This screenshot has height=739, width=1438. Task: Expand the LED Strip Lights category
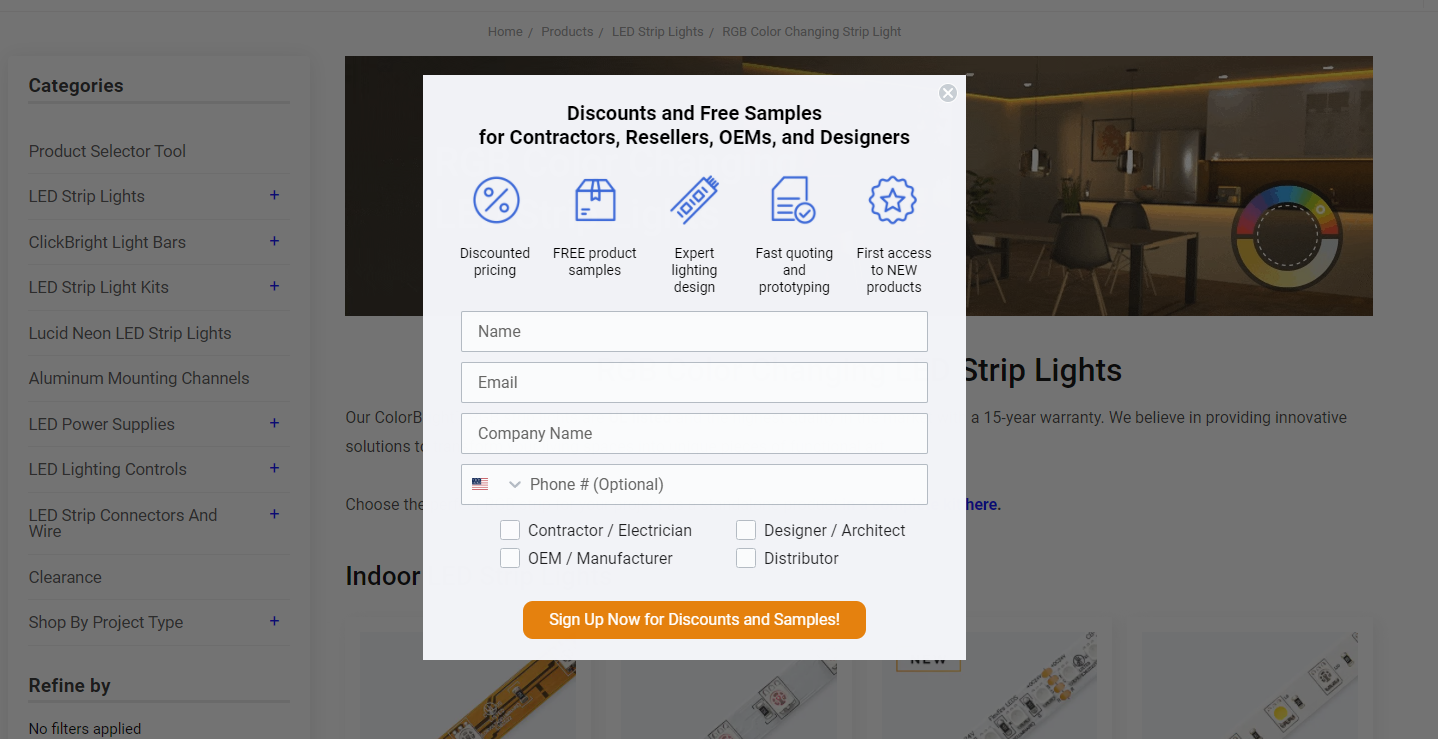[x=274, y=195]
